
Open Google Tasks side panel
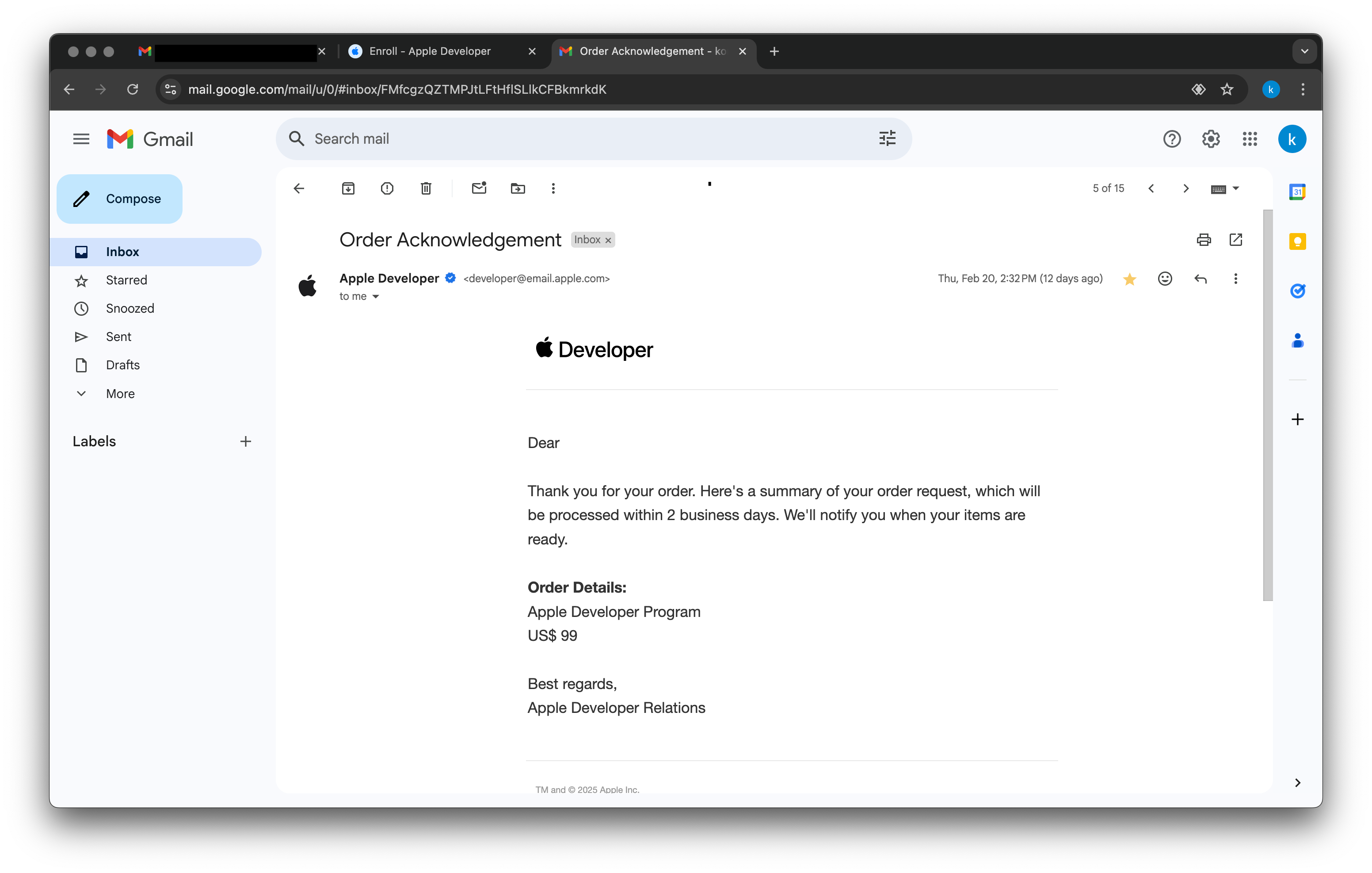click(1297, 291)
